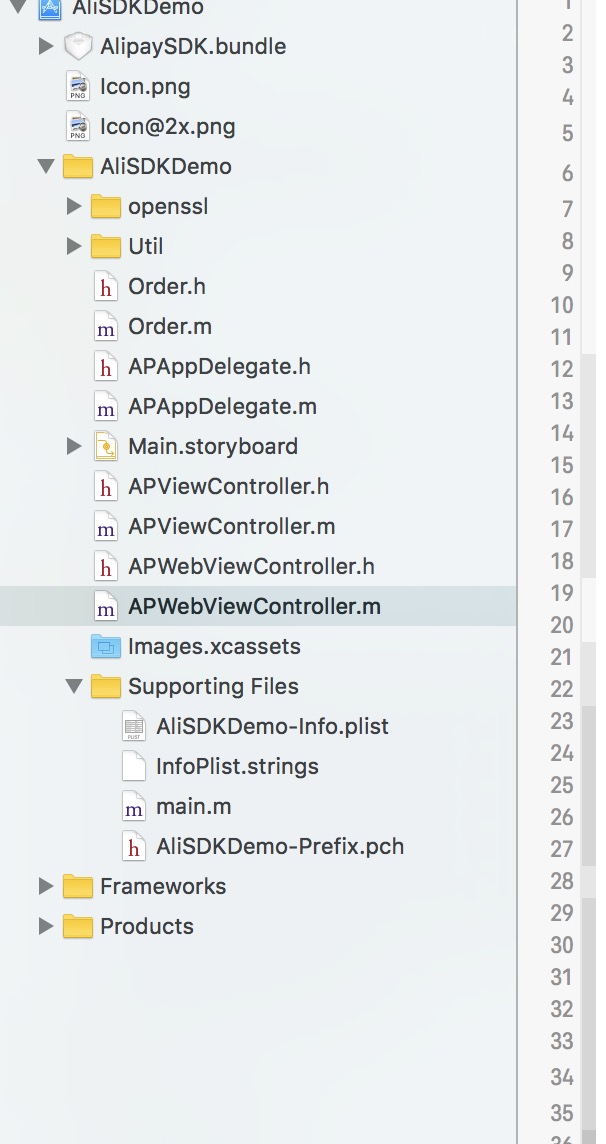The height and width of the screenshot is (1144, 606).
Task: Select the Icon.png file name
Action: 145,87
